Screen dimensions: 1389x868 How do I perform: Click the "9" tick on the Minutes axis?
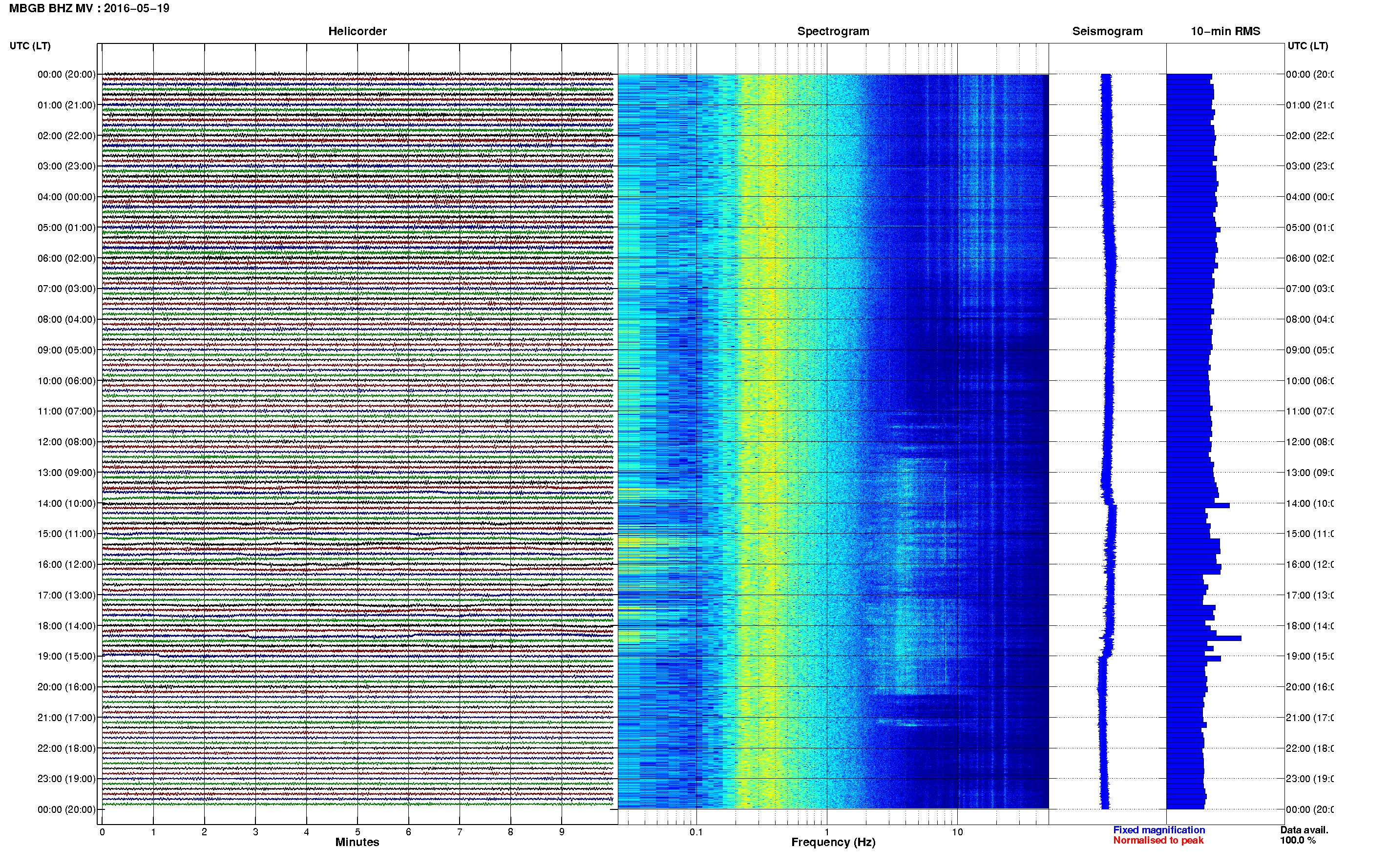[x=562, y=832]
